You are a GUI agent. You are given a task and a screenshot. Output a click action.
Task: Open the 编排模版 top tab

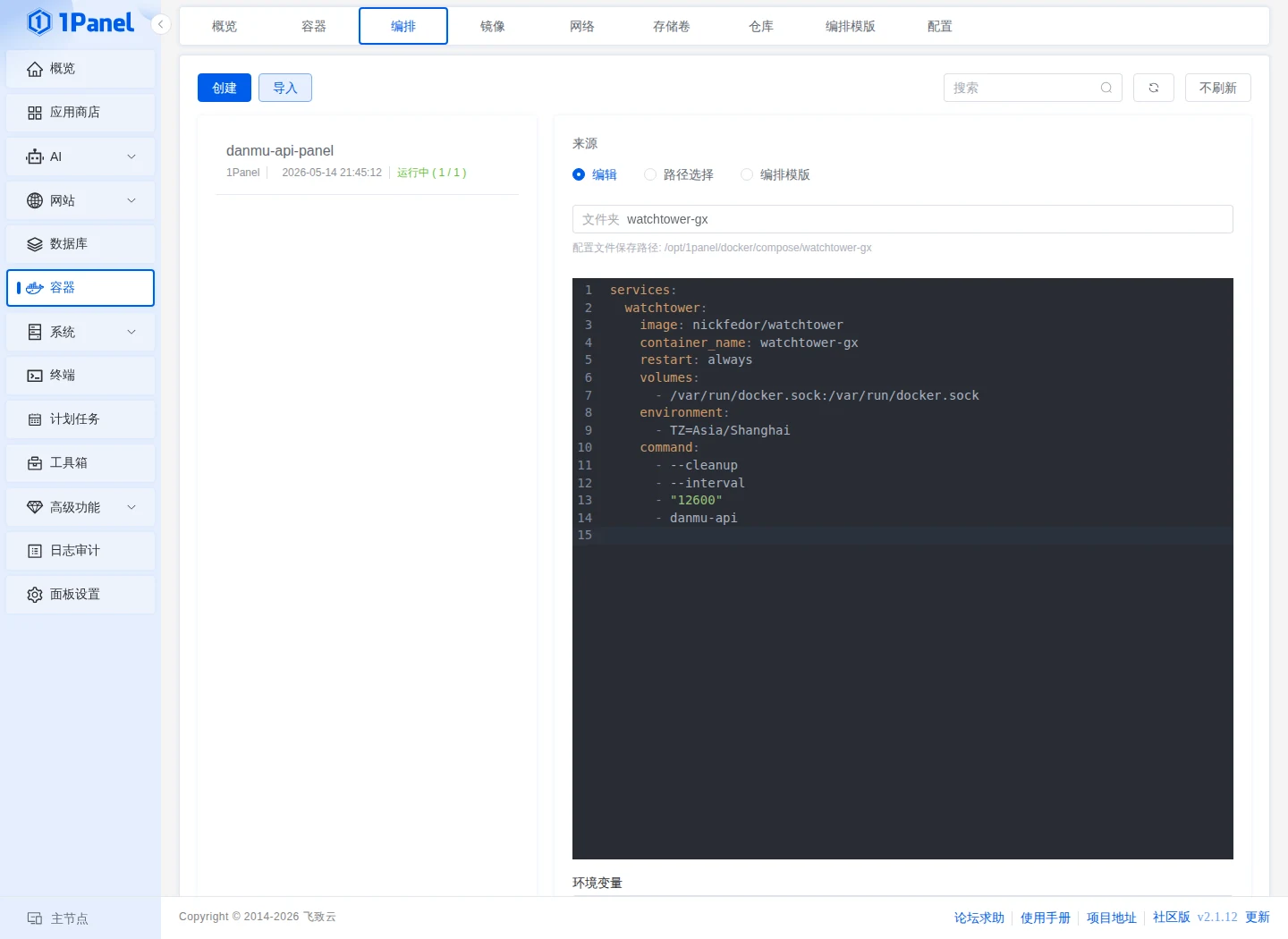[x=851, y=26]
